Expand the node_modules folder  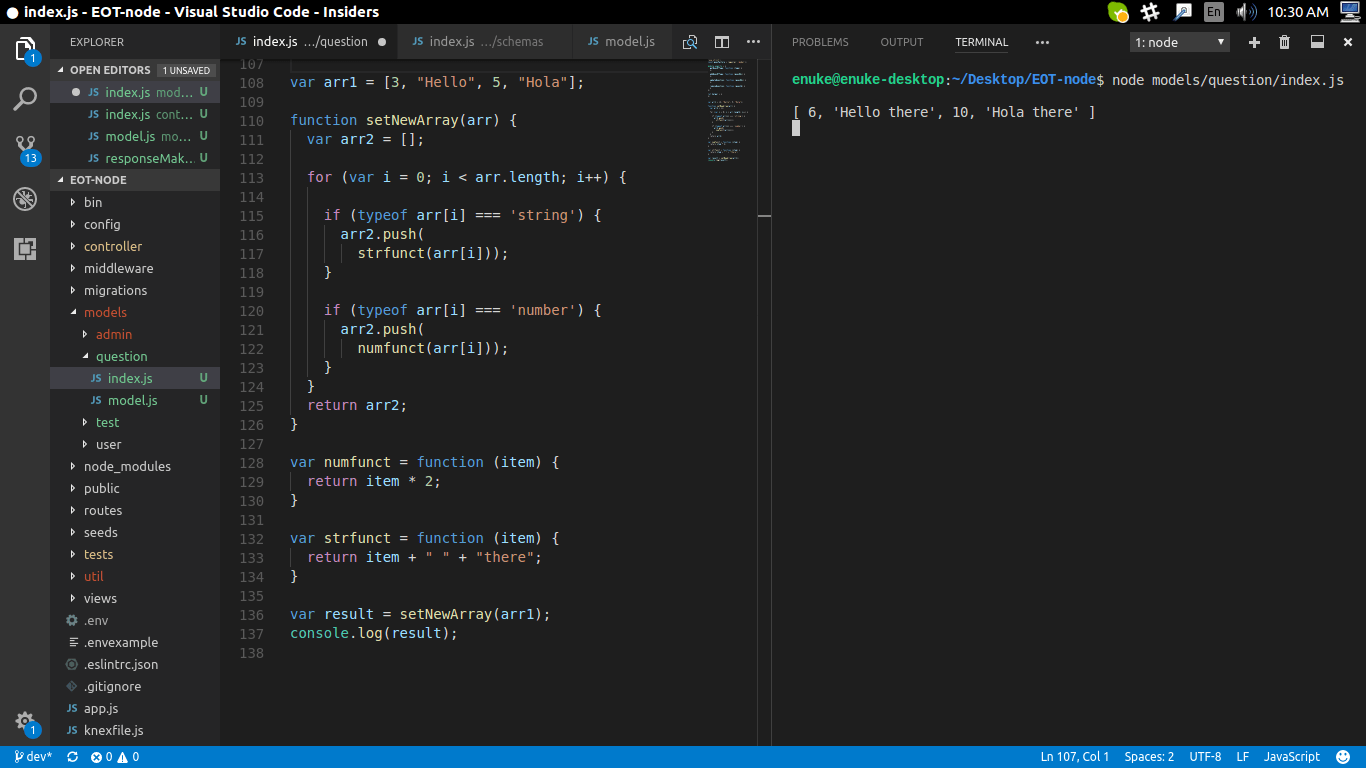tap(135, 466)
